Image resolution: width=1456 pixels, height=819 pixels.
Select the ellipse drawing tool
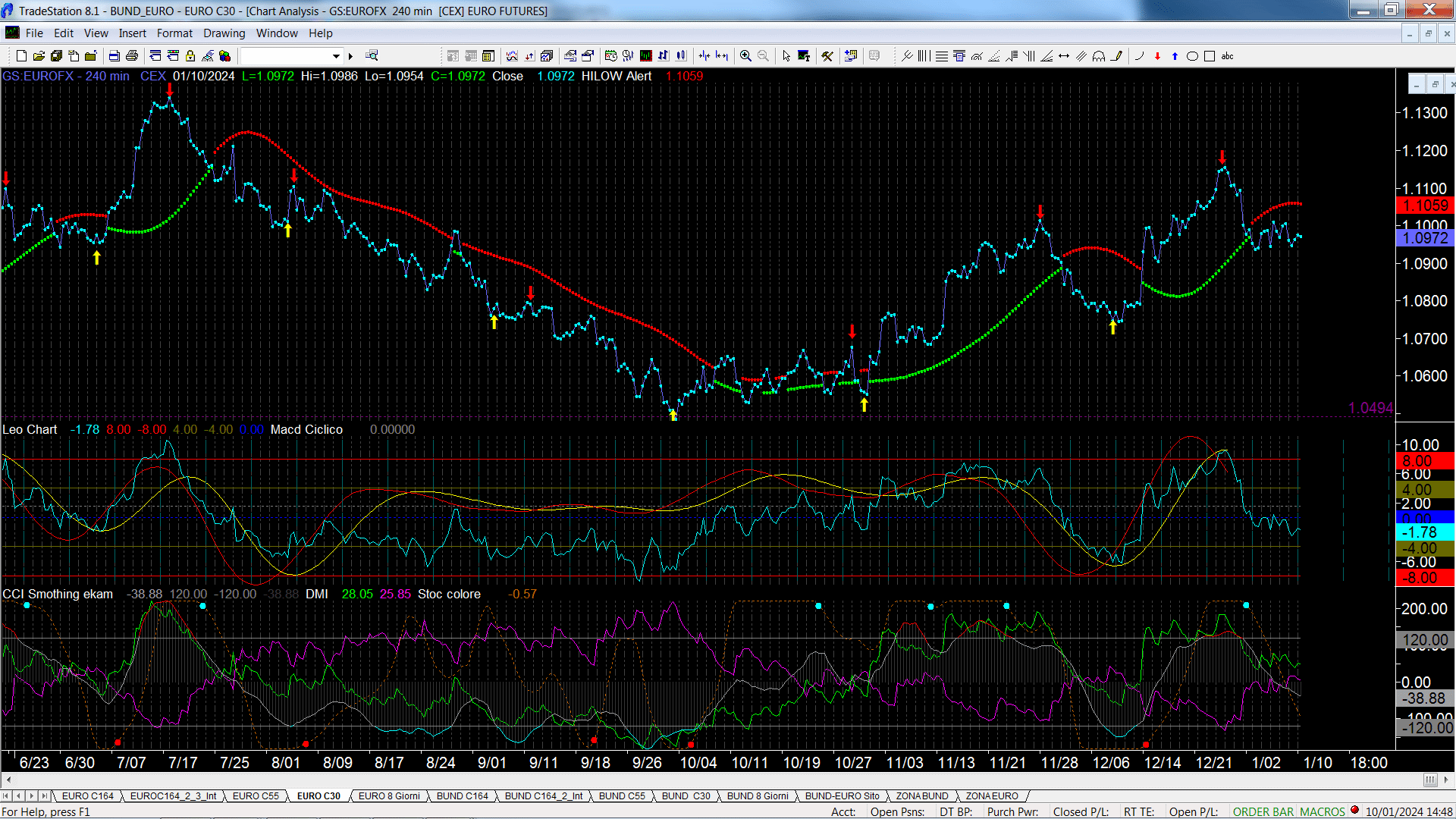coord(1192,56)
